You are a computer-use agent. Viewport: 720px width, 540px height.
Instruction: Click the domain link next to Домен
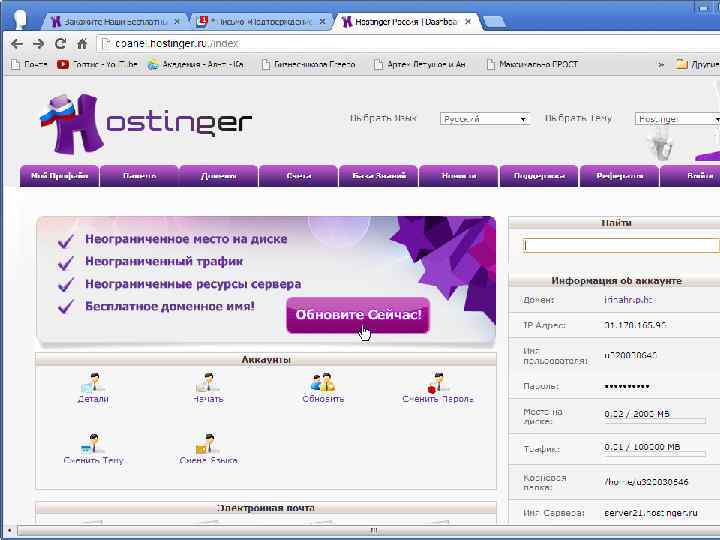[x=629, y=300]
